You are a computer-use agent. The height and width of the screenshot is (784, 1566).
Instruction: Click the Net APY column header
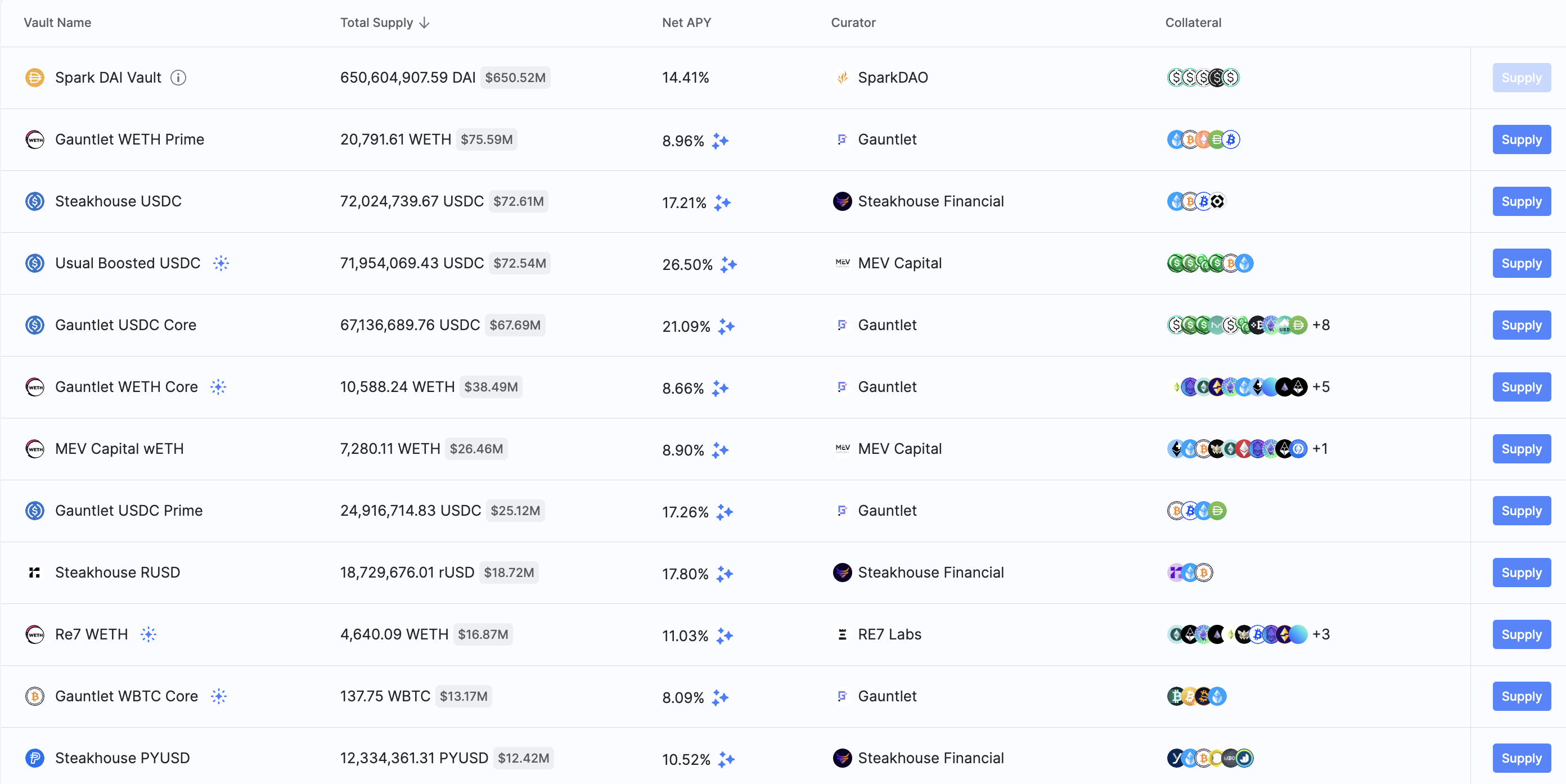click(686, 22)
